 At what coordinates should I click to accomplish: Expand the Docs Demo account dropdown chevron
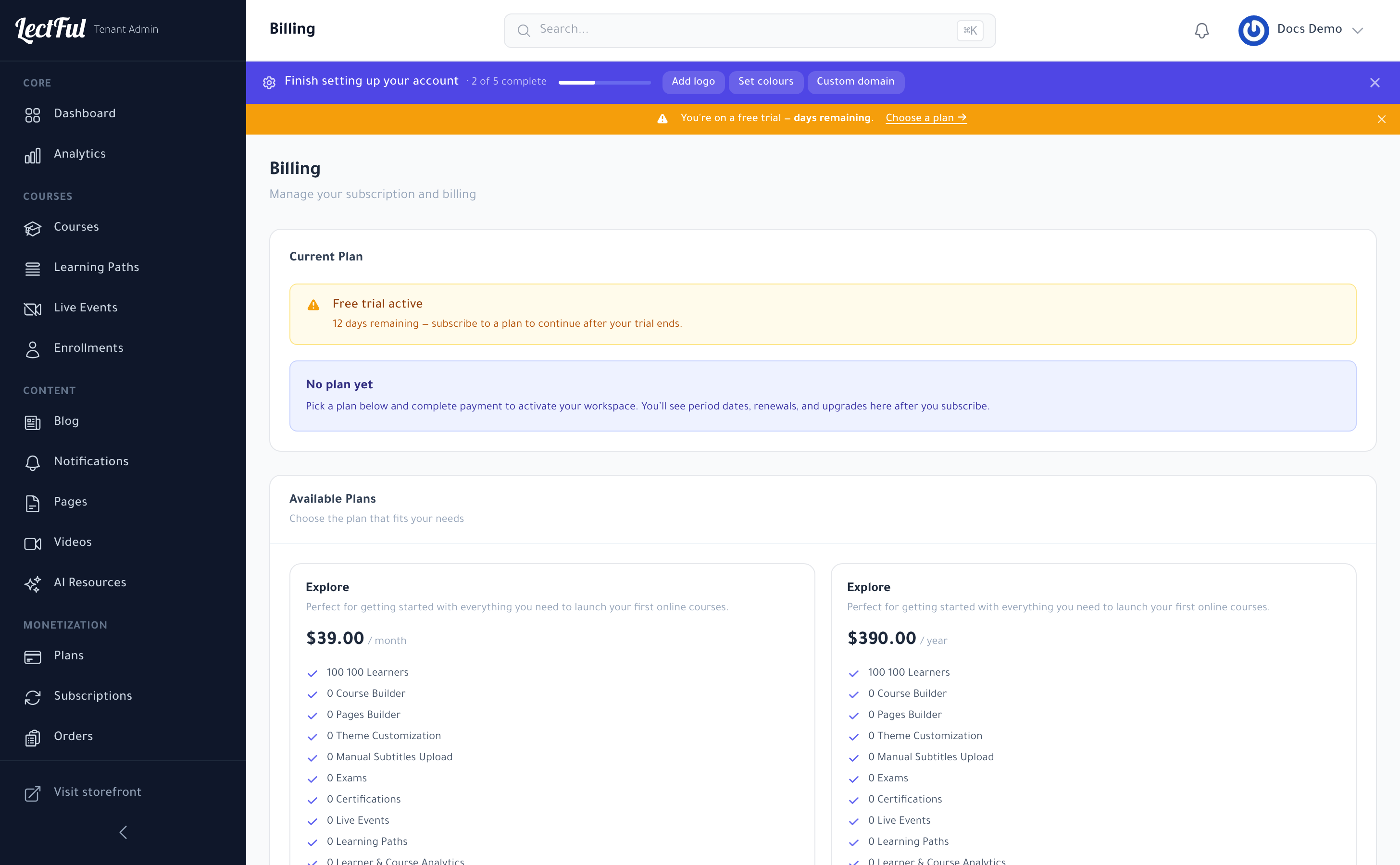pos(1357,30)
